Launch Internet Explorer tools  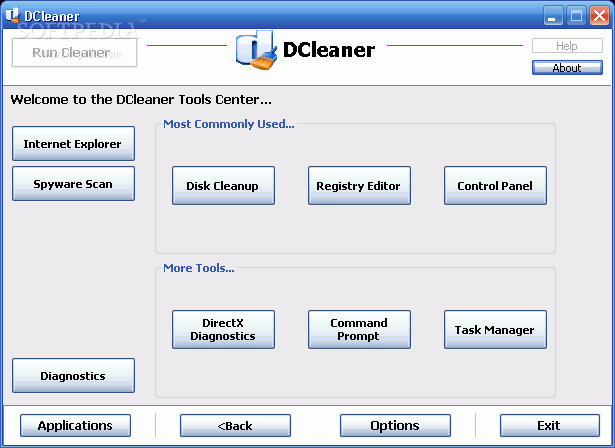coord(73,144)
